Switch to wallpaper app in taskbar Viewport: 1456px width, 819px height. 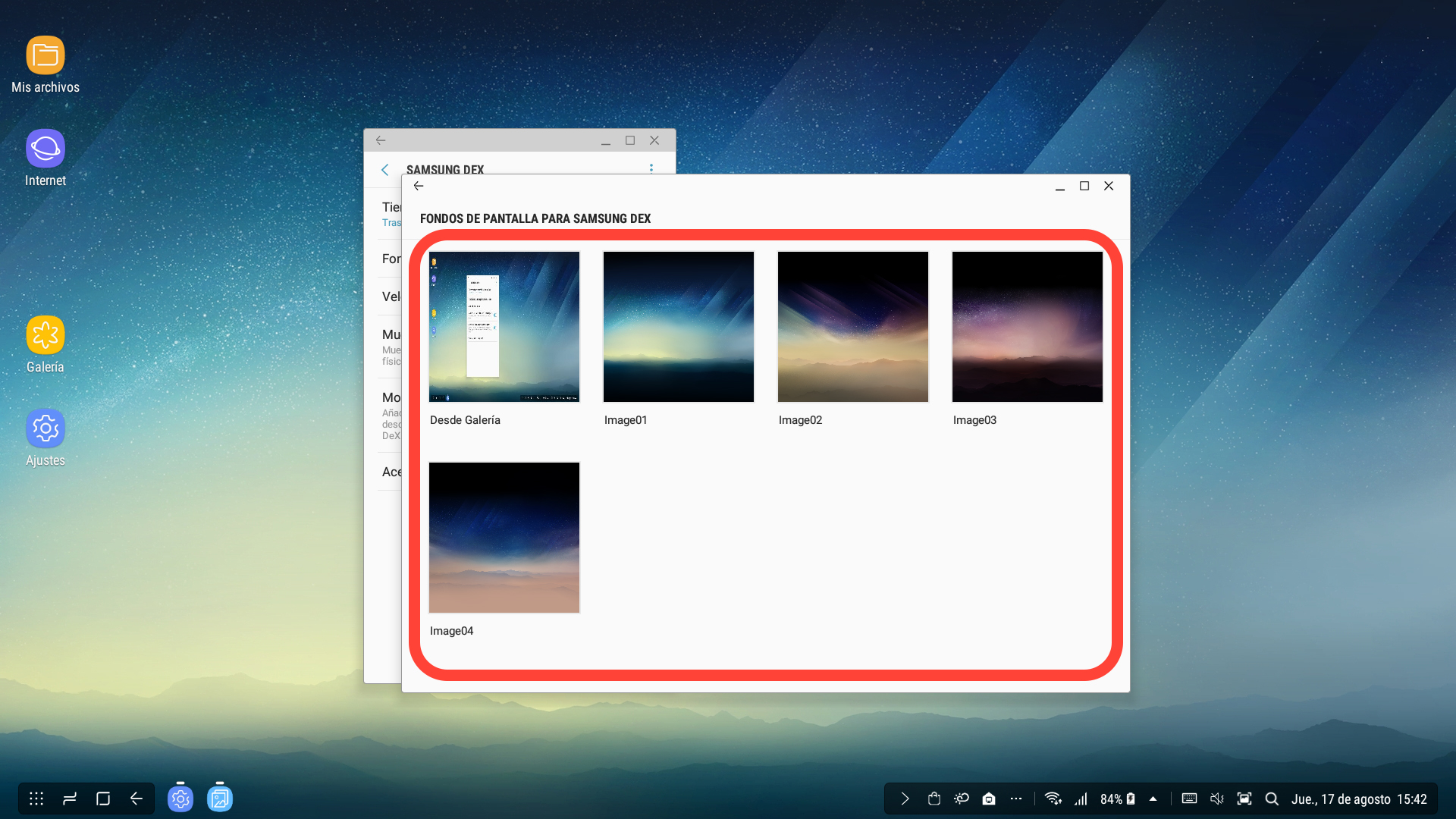coord(220,799)
